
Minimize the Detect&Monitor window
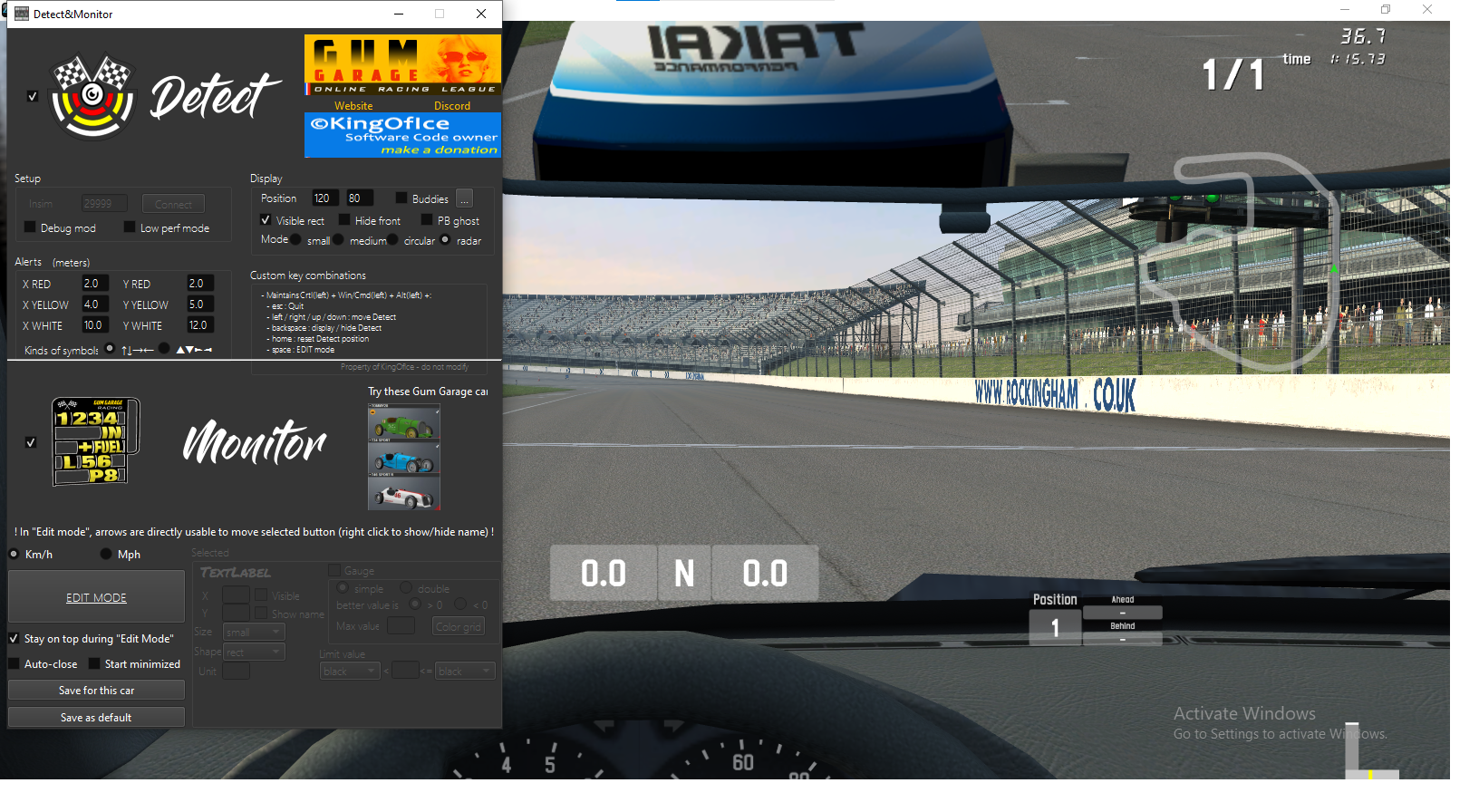point(400,14)
